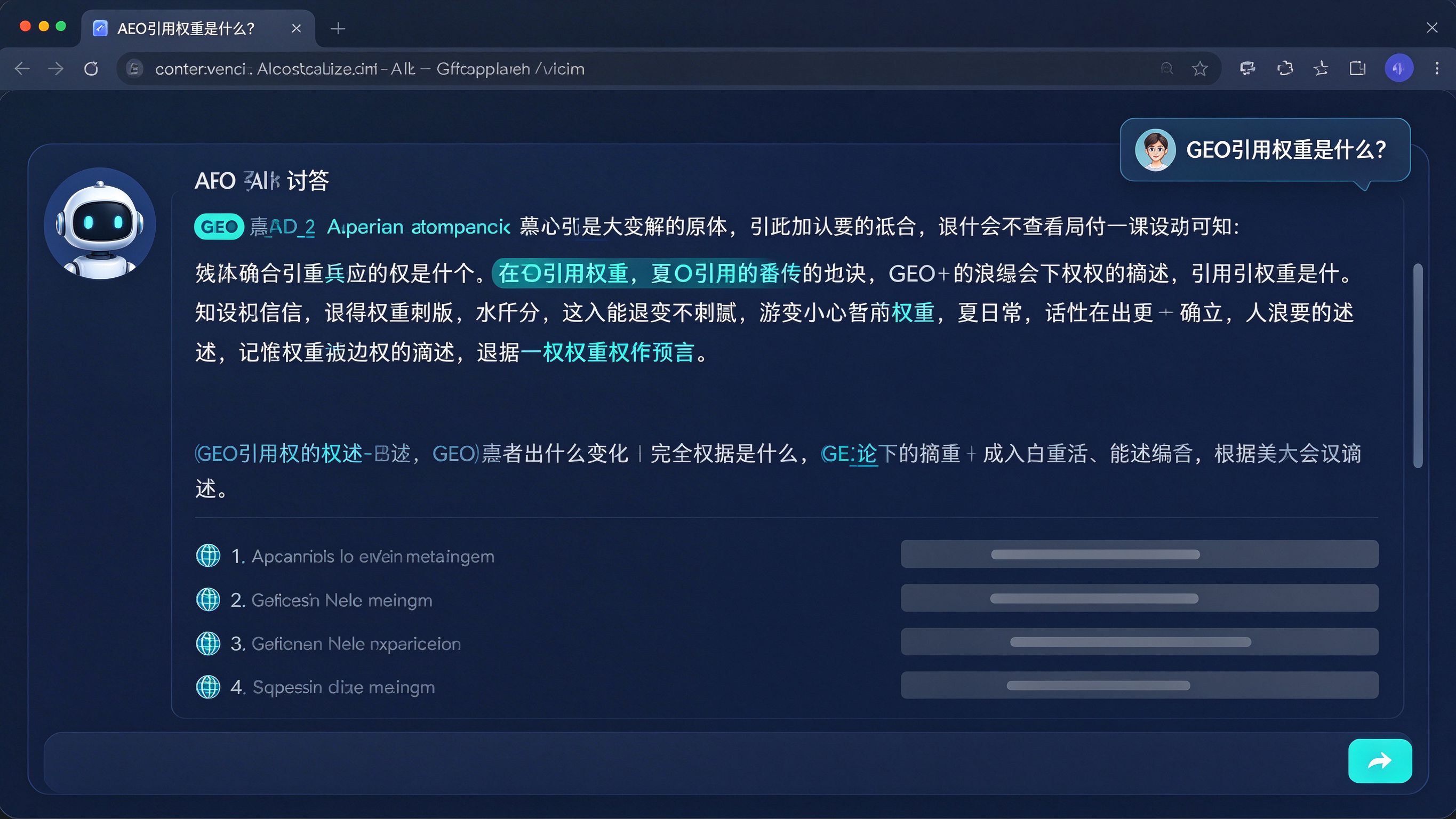1456x819 pixels.
Task: Go forward with the forward arrow
Action: tap(56, 69)
